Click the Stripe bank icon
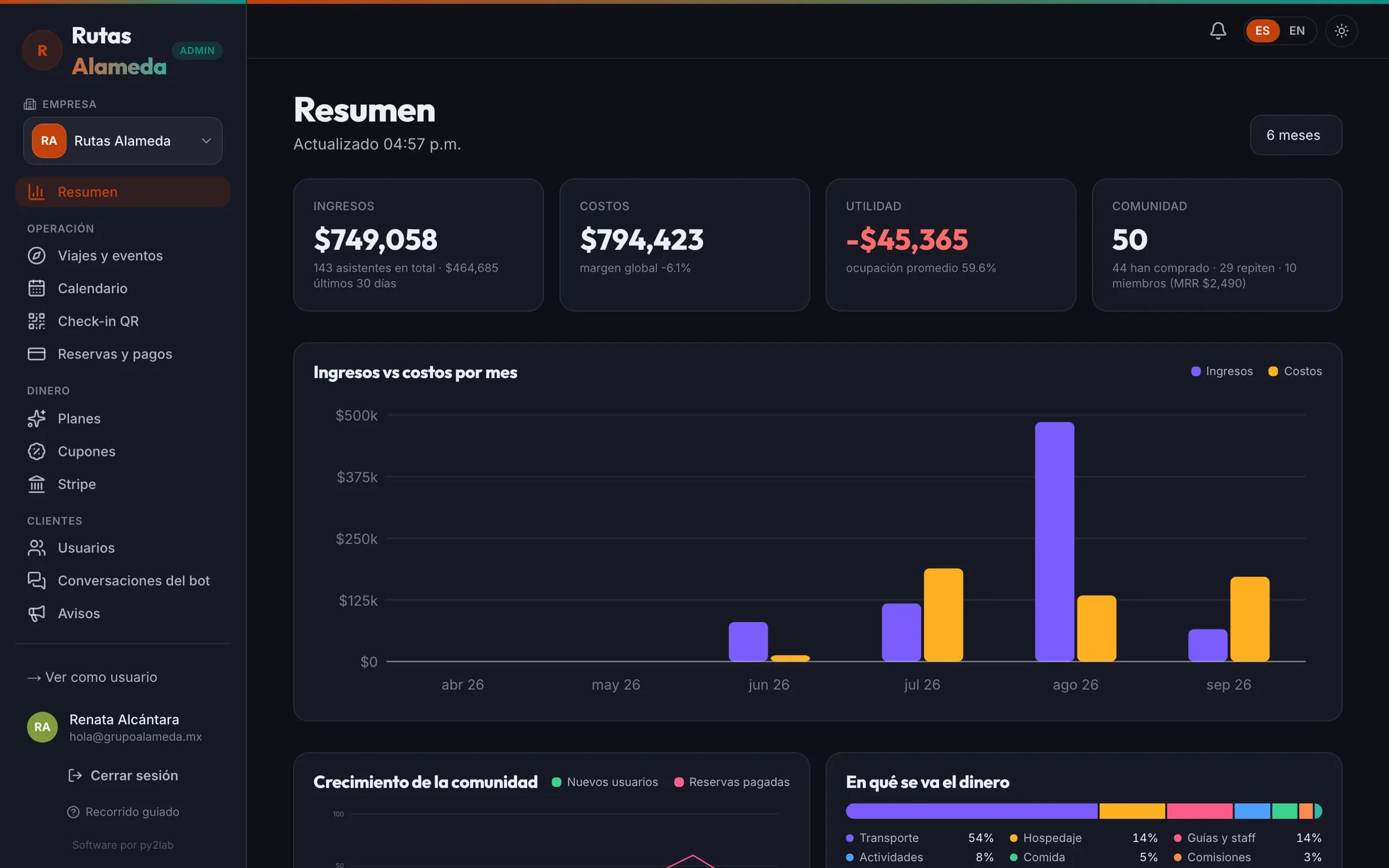This screenshot has width=1389, height=868. click(x=36, y=484)
